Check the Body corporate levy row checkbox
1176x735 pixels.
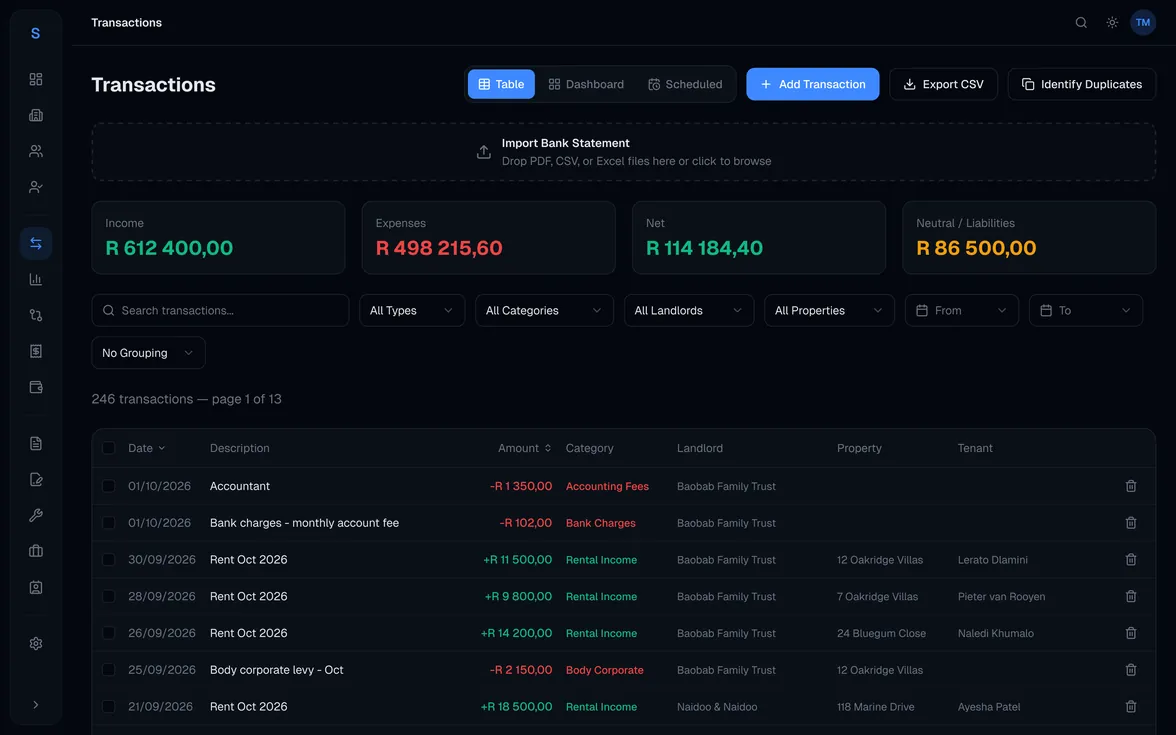pyautogui.click(x=109, y=670)
